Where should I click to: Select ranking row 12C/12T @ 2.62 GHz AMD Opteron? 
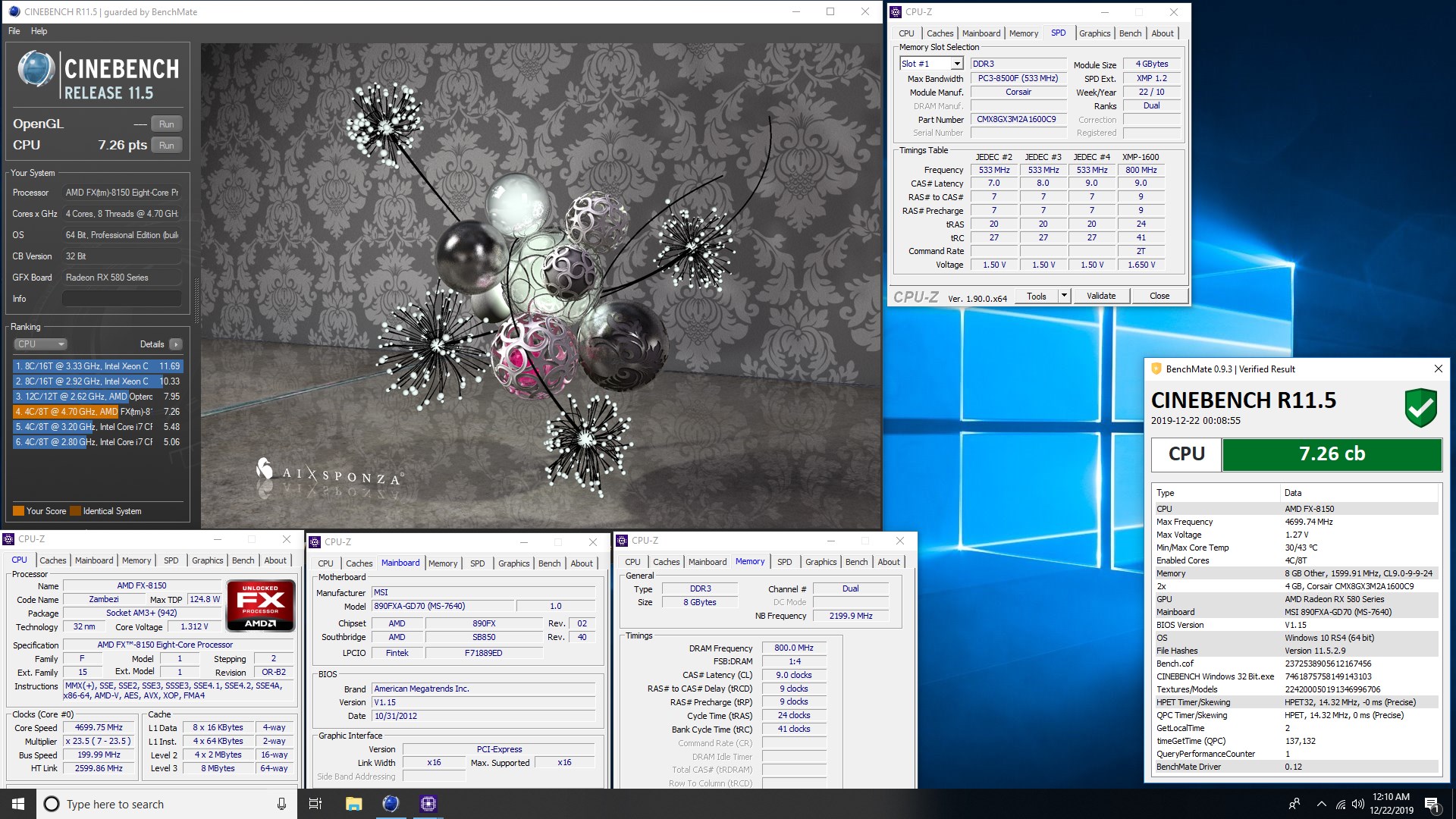98,397
